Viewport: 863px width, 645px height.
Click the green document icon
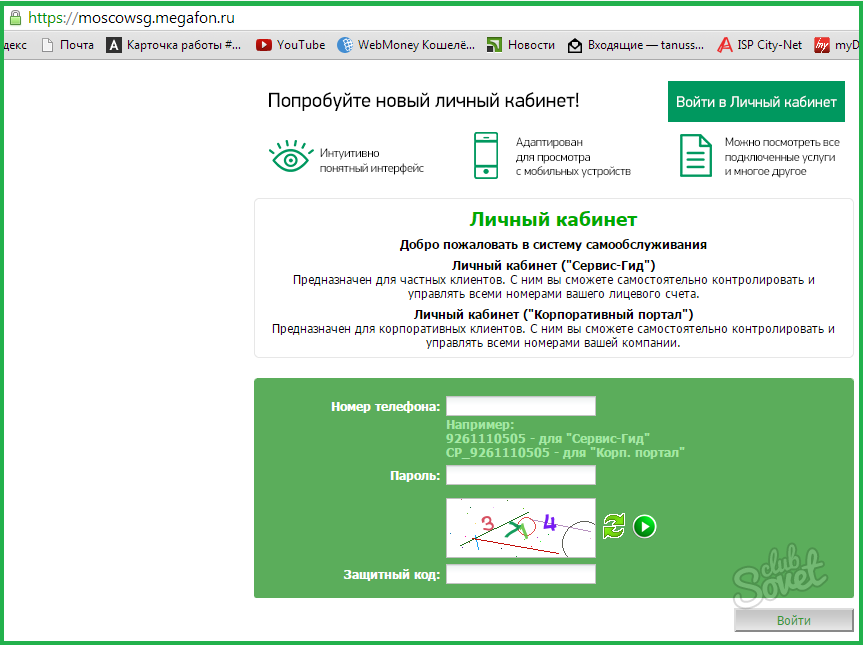click(696, 156)
